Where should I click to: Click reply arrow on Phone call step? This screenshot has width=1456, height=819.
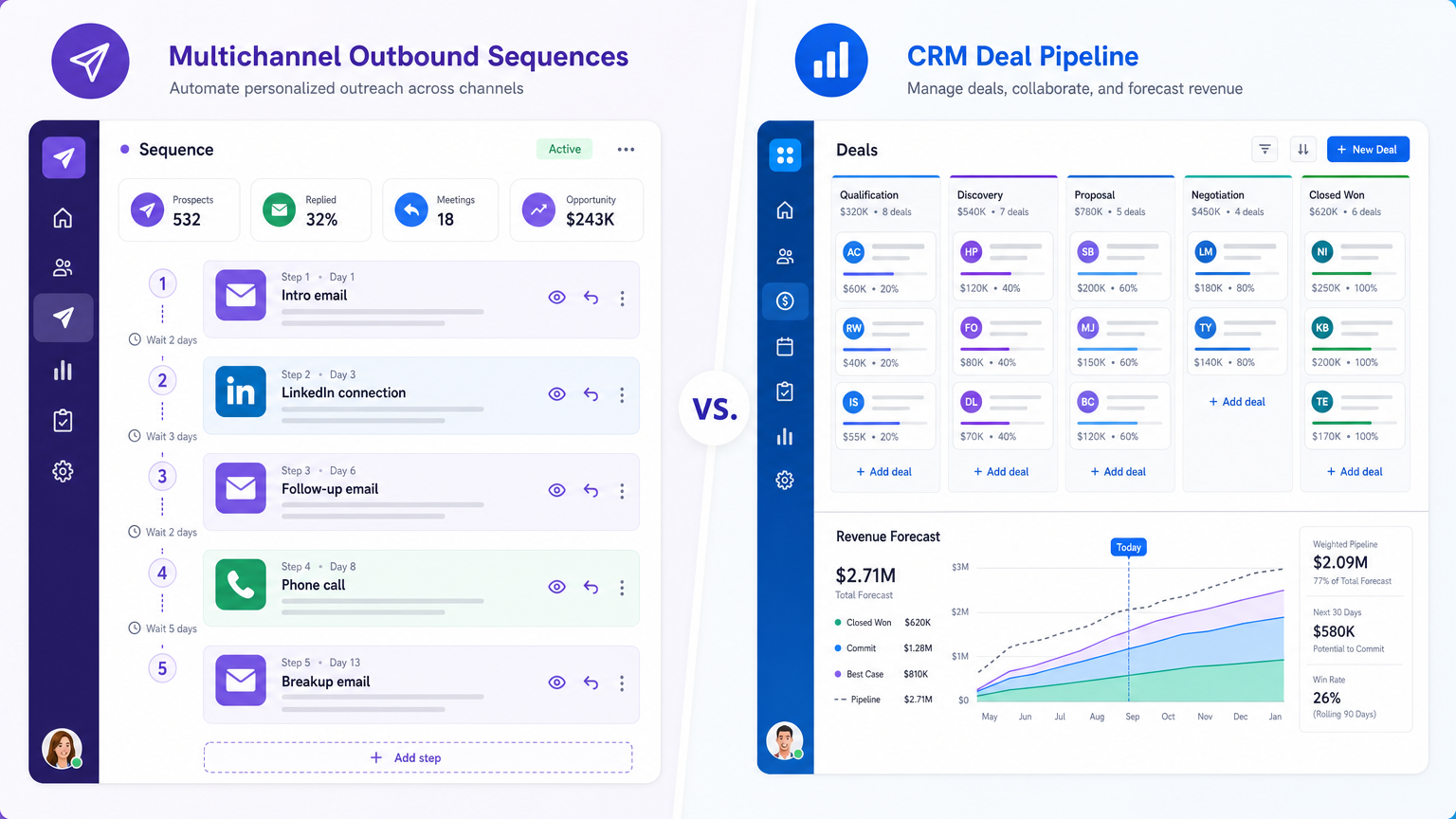pos(591,587)
